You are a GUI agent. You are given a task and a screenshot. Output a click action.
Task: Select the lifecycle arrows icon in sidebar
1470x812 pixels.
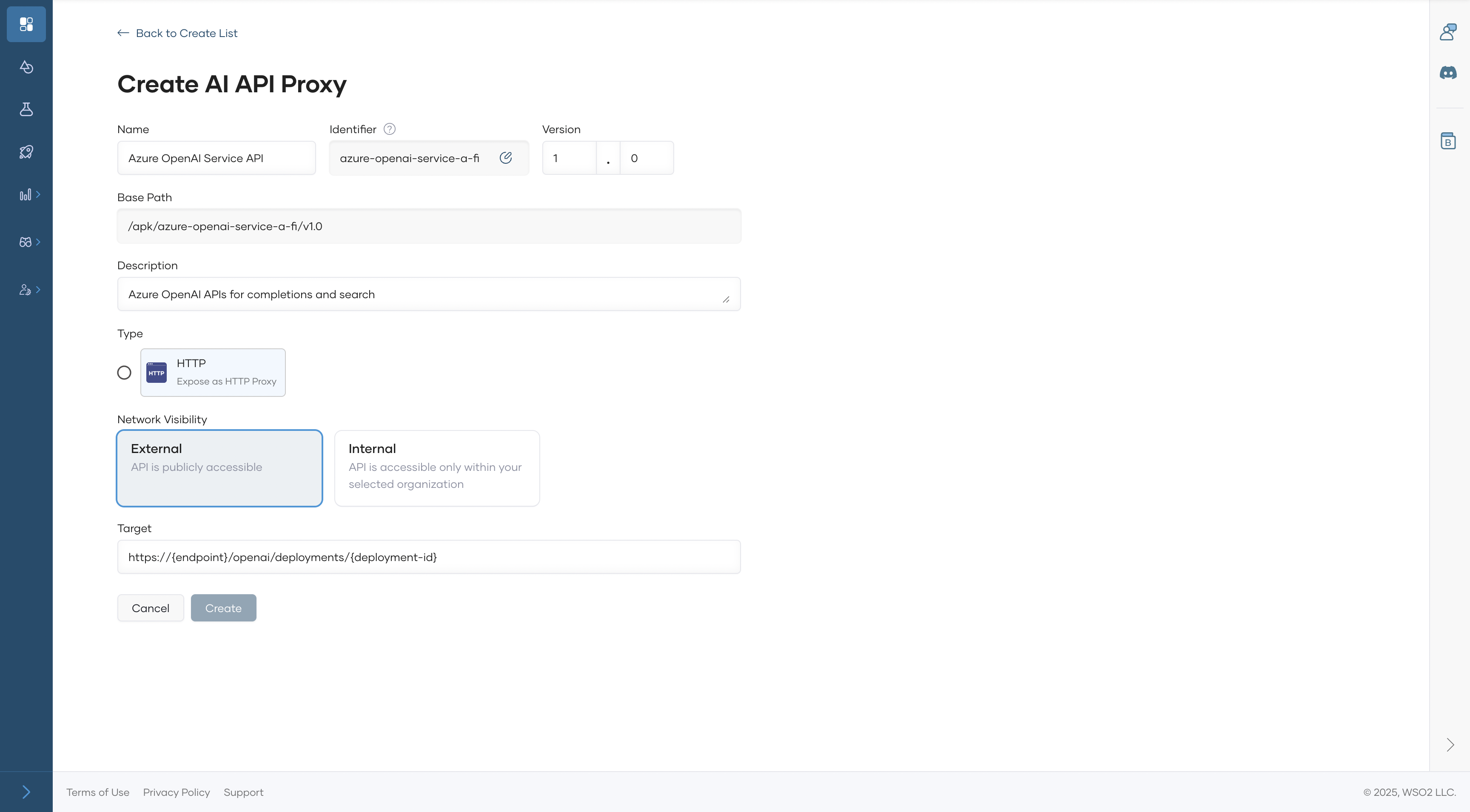26,67
